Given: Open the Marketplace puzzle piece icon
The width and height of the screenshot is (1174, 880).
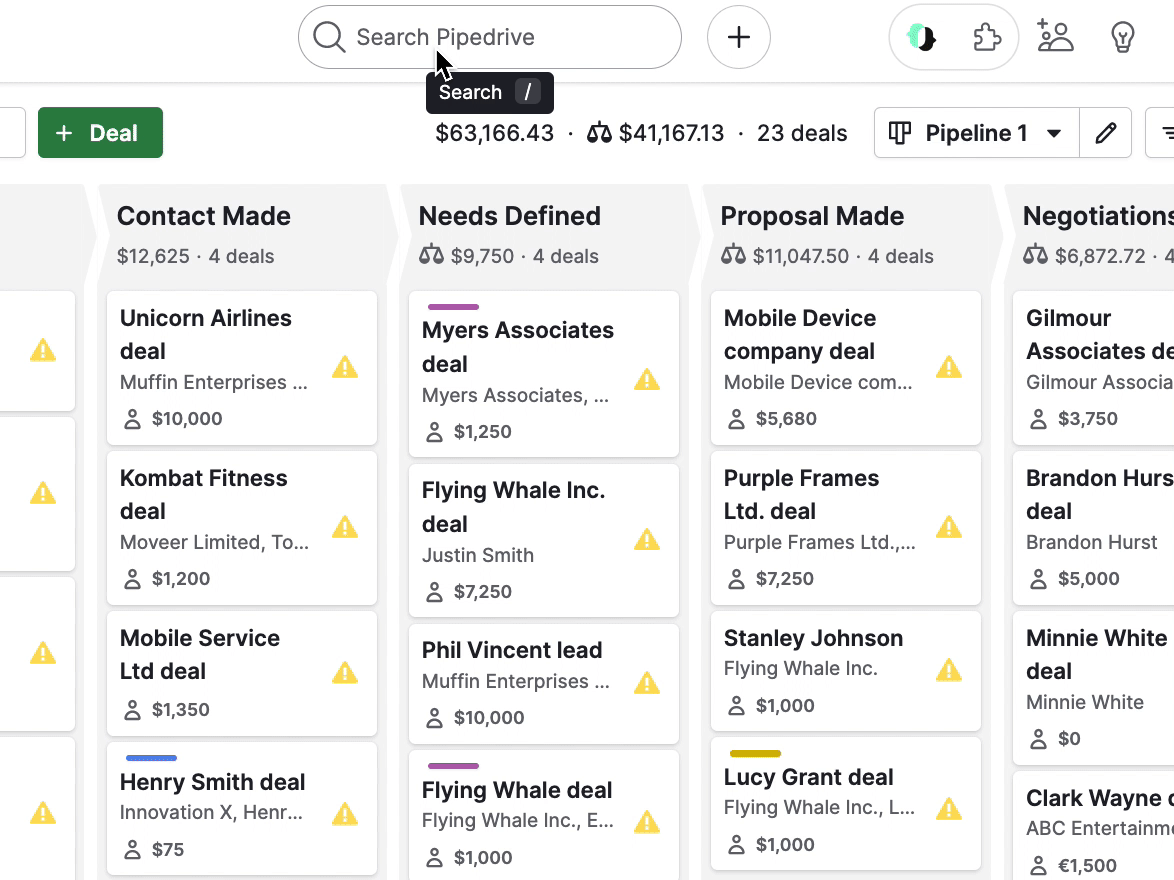Looking at the screenshot, I should pos(986,37).
